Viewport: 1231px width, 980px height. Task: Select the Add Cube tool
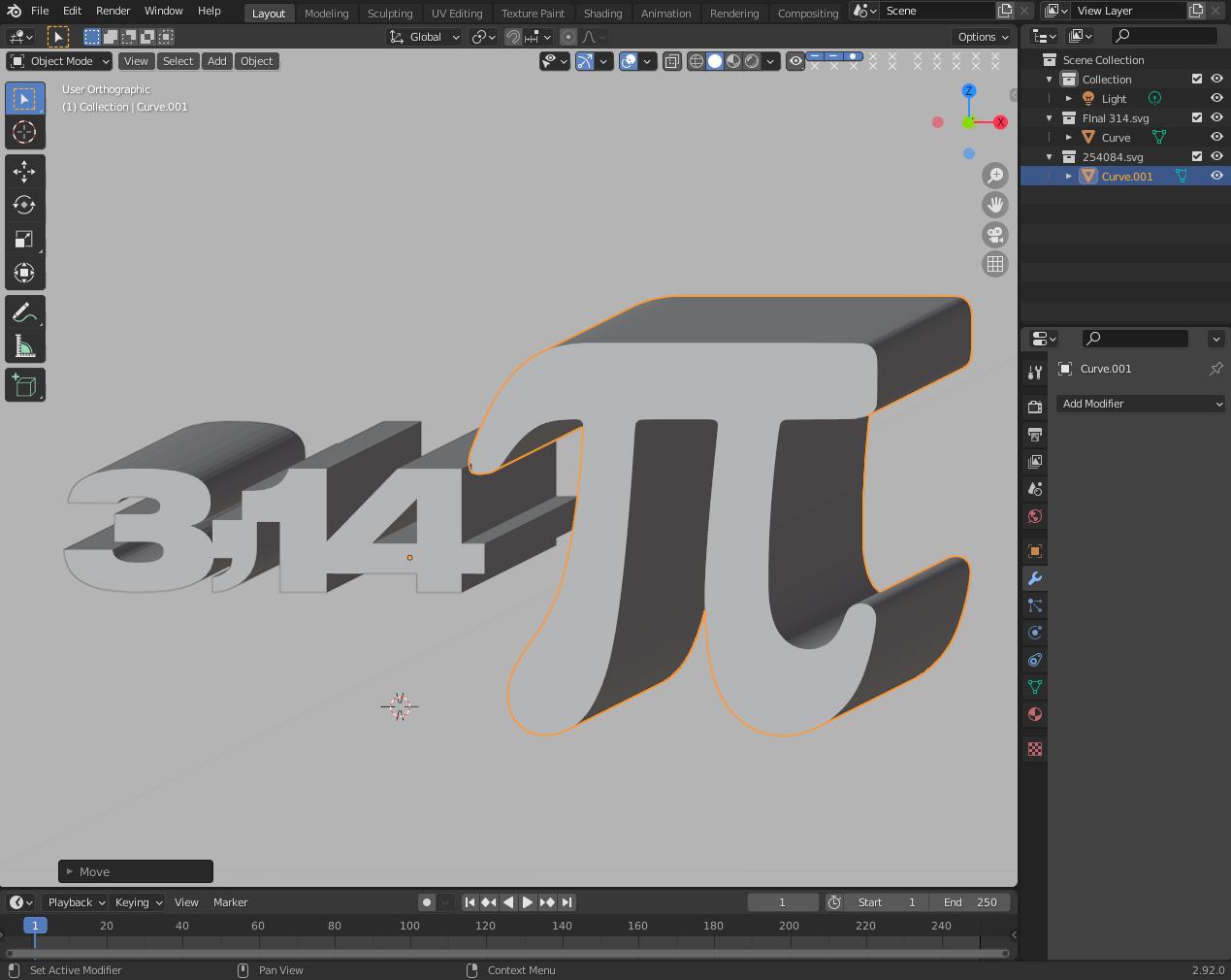click(24, 385)
